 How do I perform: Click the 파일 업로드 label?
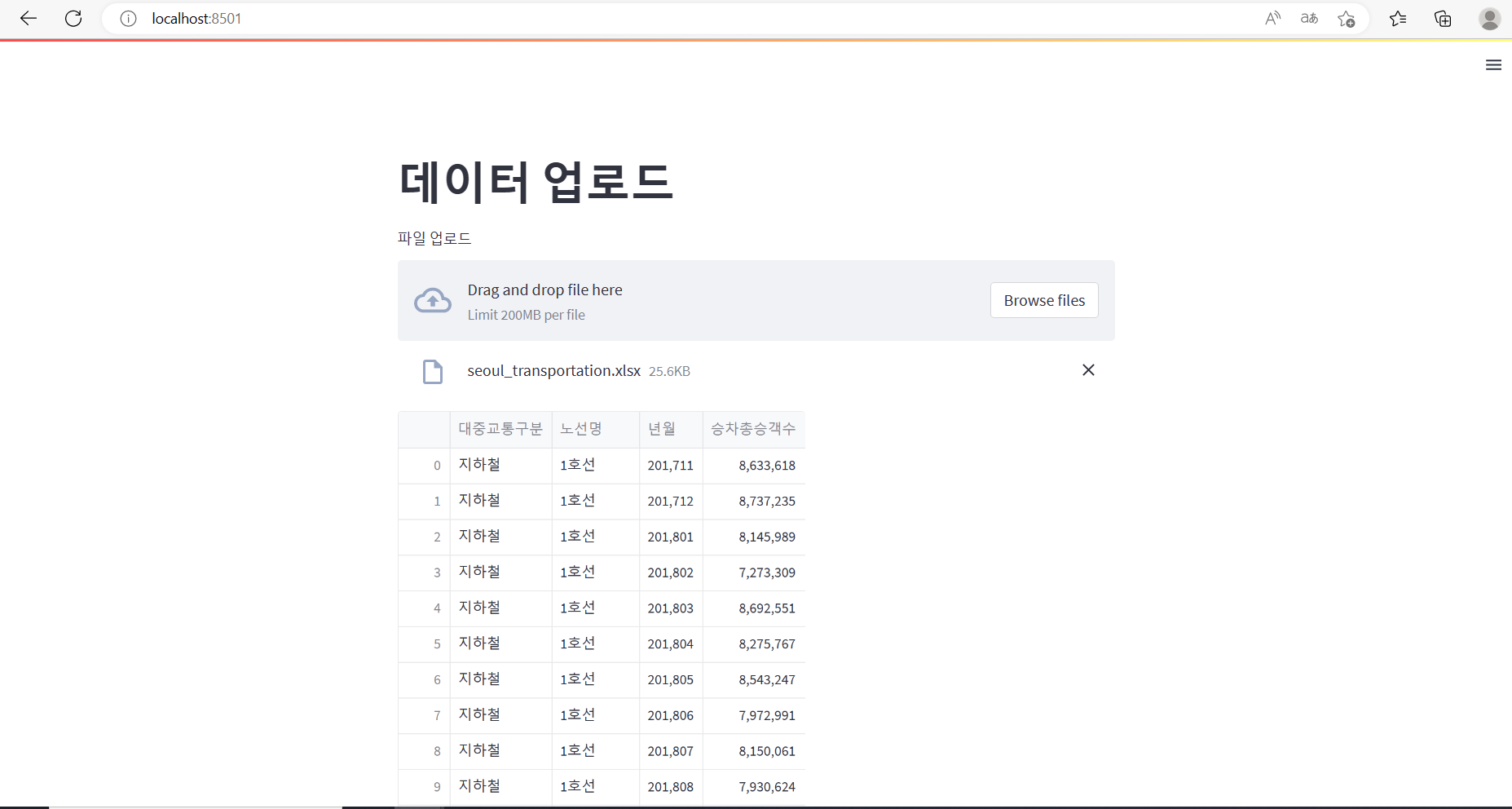point(434,238)
